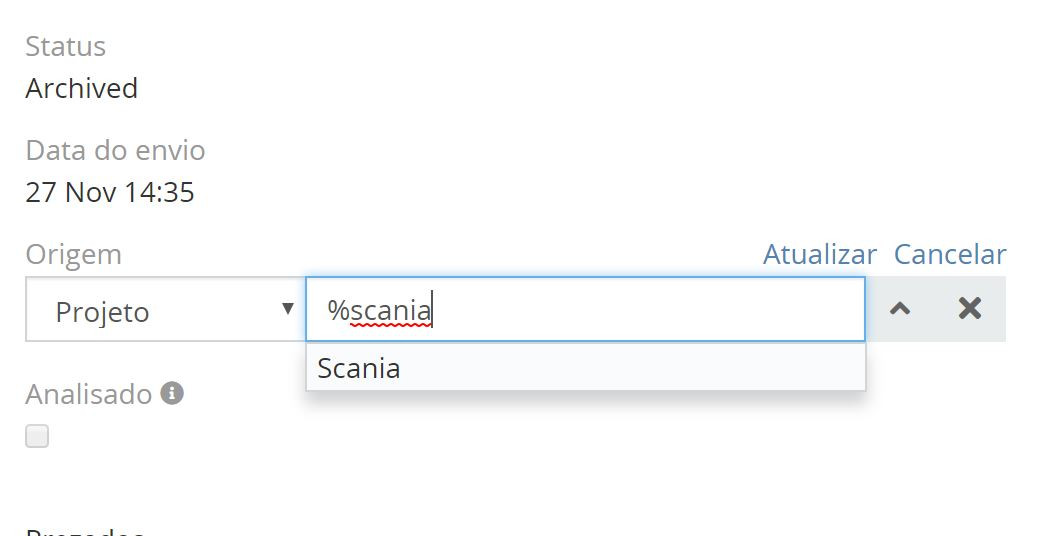This screenshot has width=1038, height=536.
Task: Click the info icon next to Analisado
Action: pyautogui.click(x=172, y=394)
